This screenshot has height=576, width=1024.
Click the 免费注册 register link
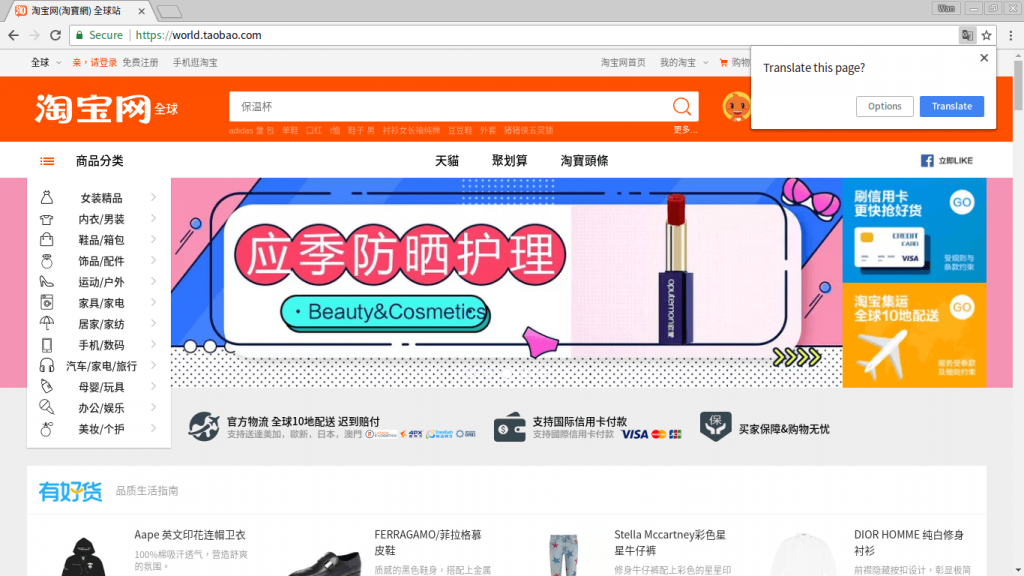click(140, 63)
